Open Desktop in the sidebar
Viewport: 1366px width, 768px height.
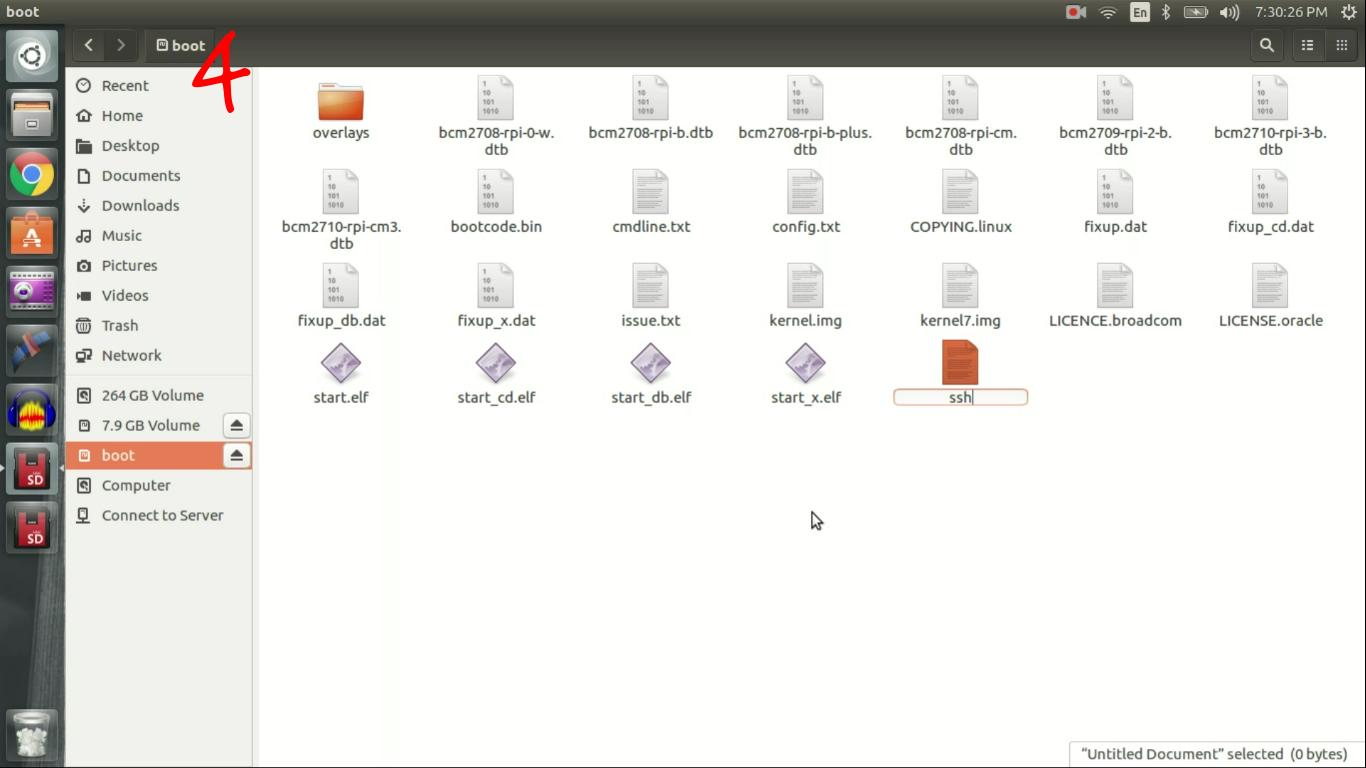point(158,146)
